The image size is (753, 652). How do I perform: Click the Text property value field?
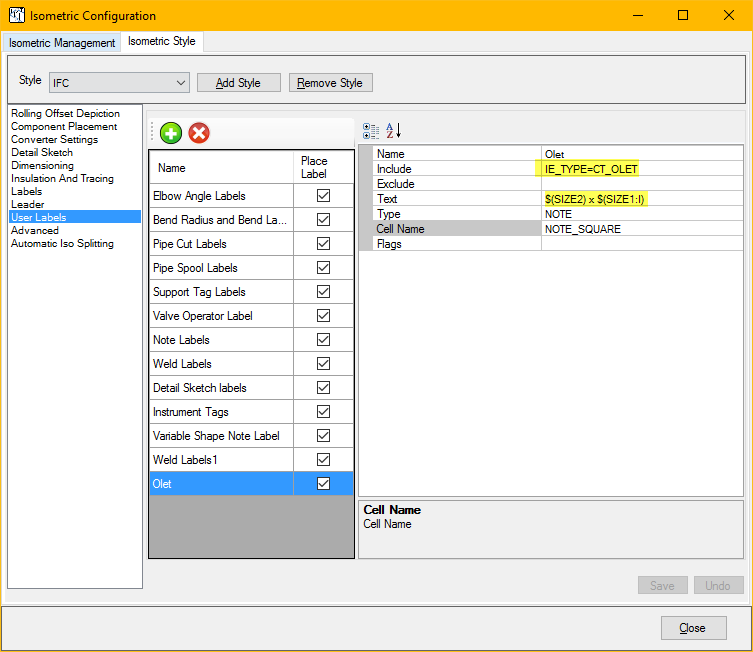tap(640, 199)
